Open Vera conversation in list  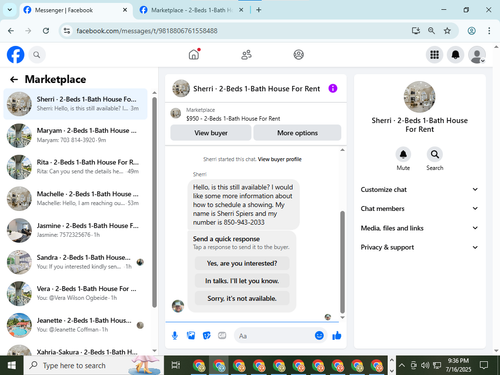click(75, 294)
